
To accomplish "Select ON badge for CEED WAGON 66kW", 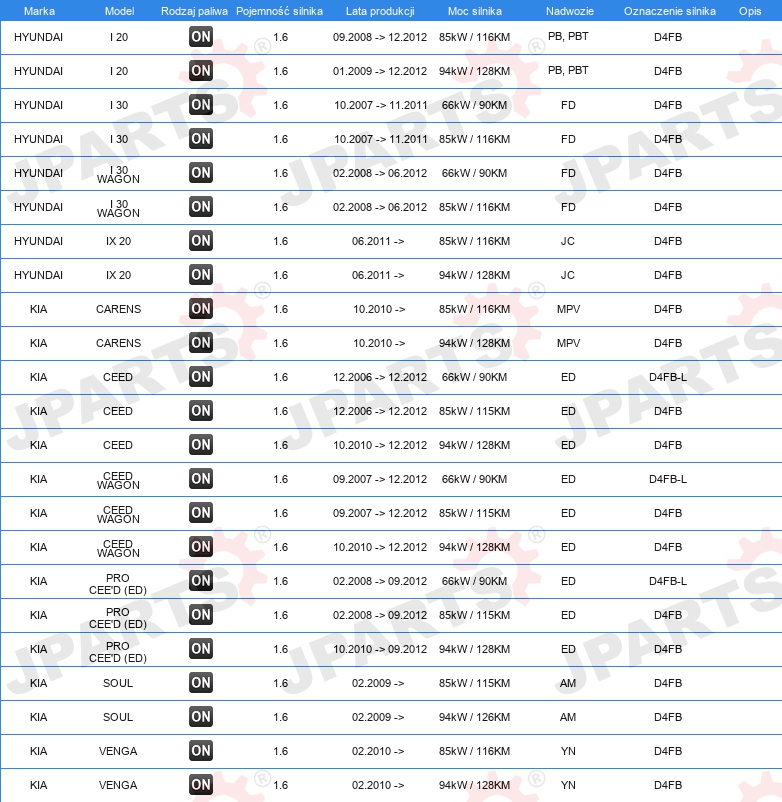I will [x=200, y=479].
